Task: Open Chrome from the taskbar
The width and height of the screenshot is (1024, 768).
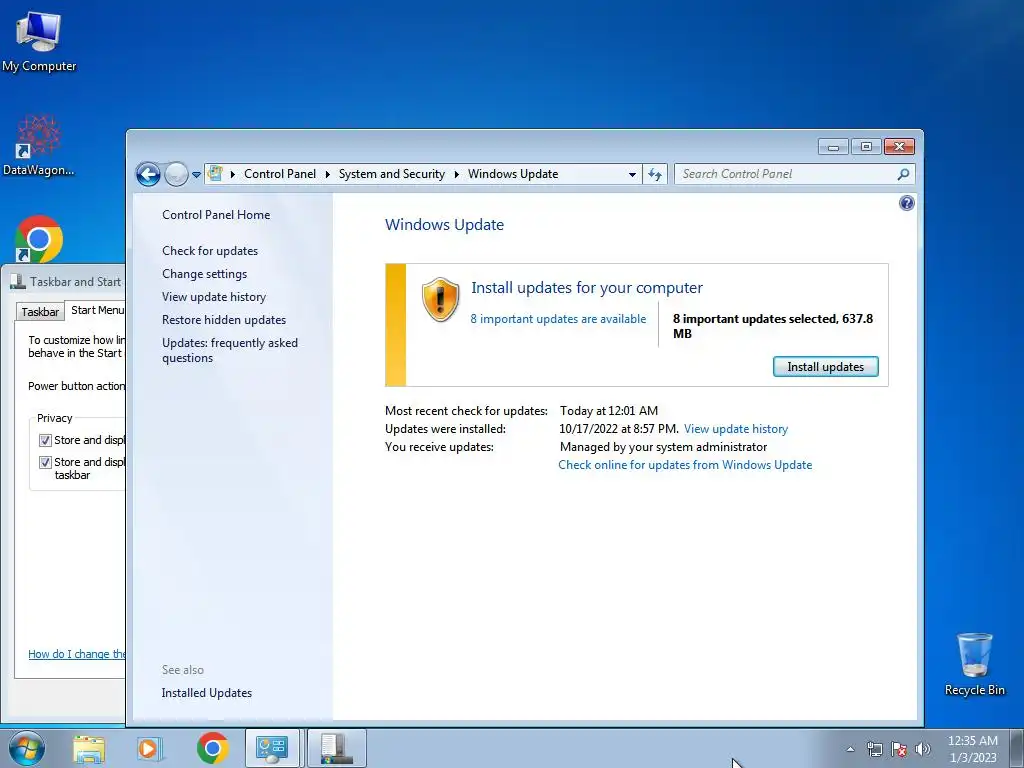Action: coord(212,748)
